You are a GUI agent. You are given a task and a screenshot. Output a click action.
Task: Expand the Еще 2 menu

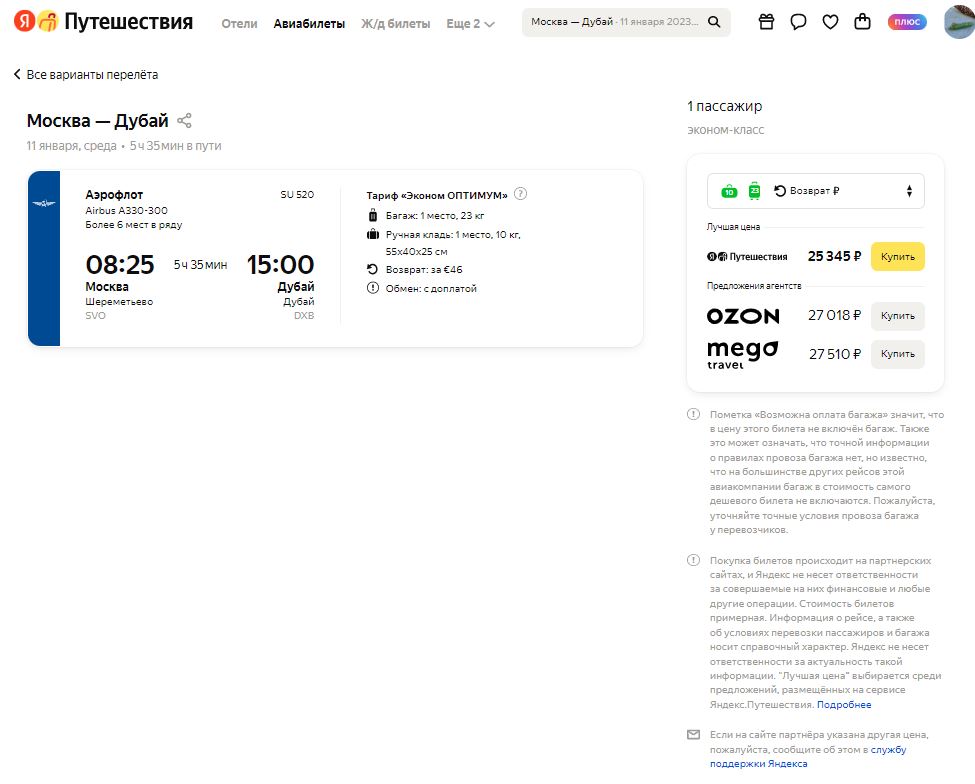pos(470,24)
